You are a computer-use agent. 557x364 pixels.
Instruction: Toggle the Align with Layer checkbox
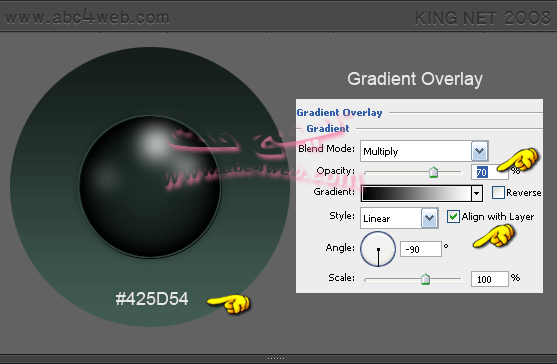pyautogui.click(x=453, y=216)
